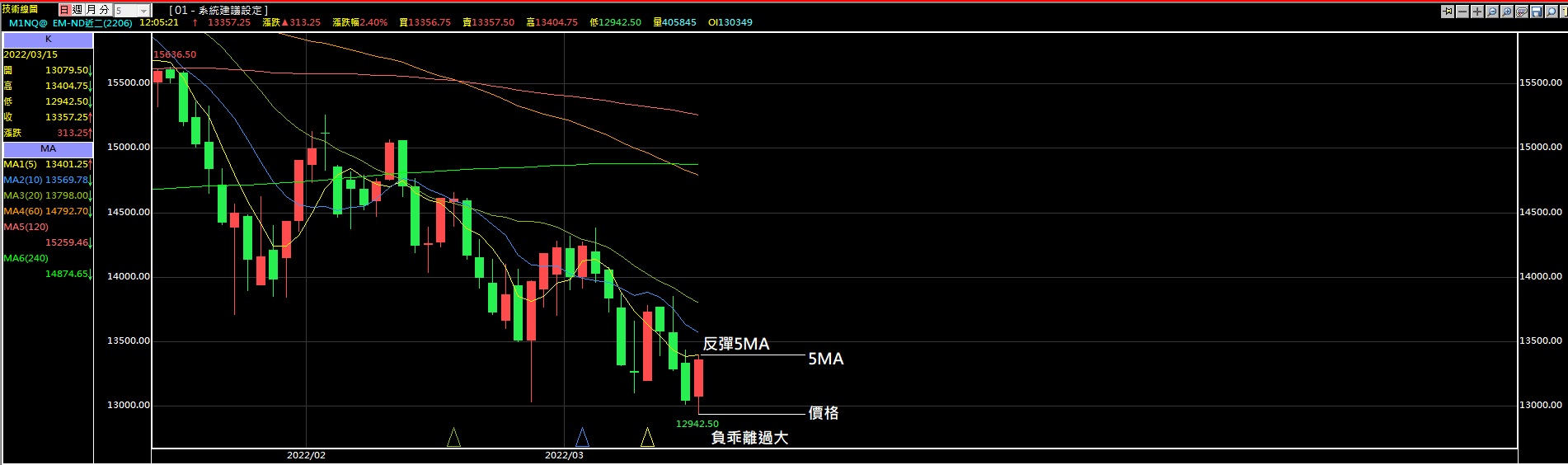Click the date 2022/03/15 in K panel

[31, 54]
